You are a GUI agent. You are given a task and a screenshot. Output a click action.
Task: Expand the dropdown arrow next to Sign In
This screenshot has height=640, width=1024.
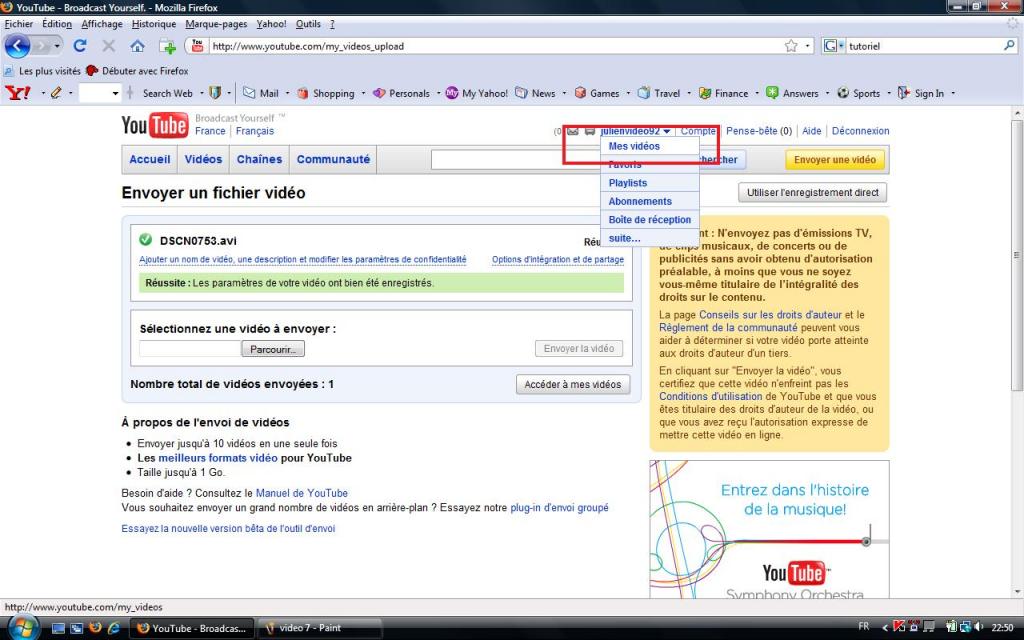click(x=953, y=93)
